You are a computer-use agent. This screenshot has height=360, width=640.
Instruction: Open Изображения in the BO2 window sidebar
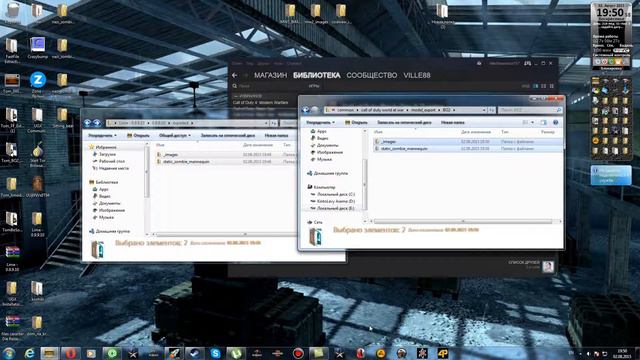point(330,152)
